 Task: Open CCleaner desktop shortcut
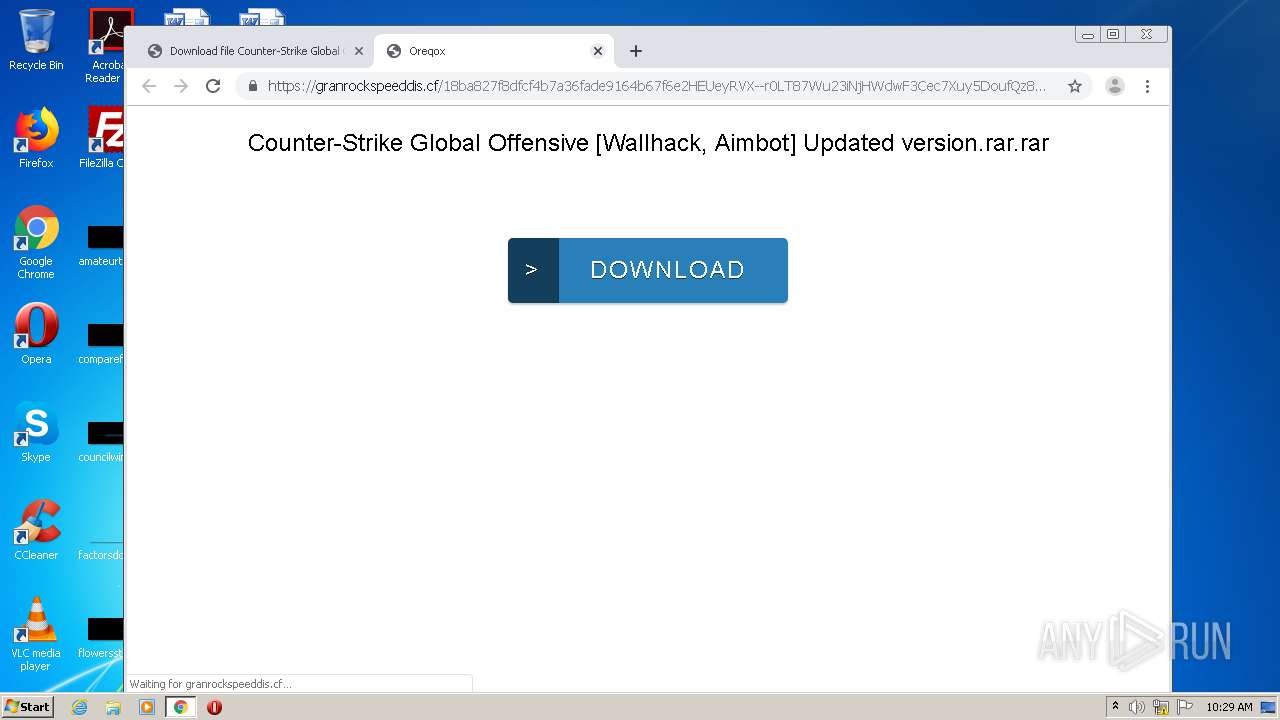(x=36, y=530)
